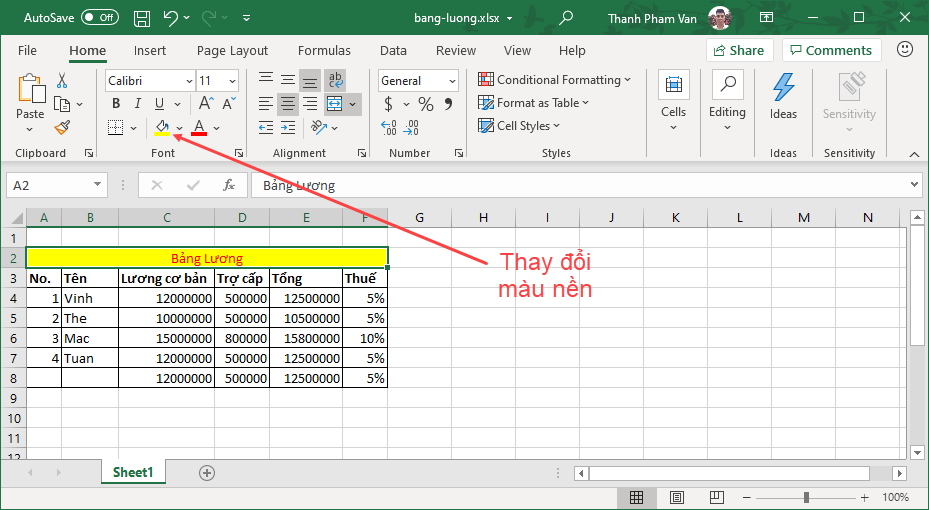Click zoom out minus button
The image size is (929, 510).
747,498
